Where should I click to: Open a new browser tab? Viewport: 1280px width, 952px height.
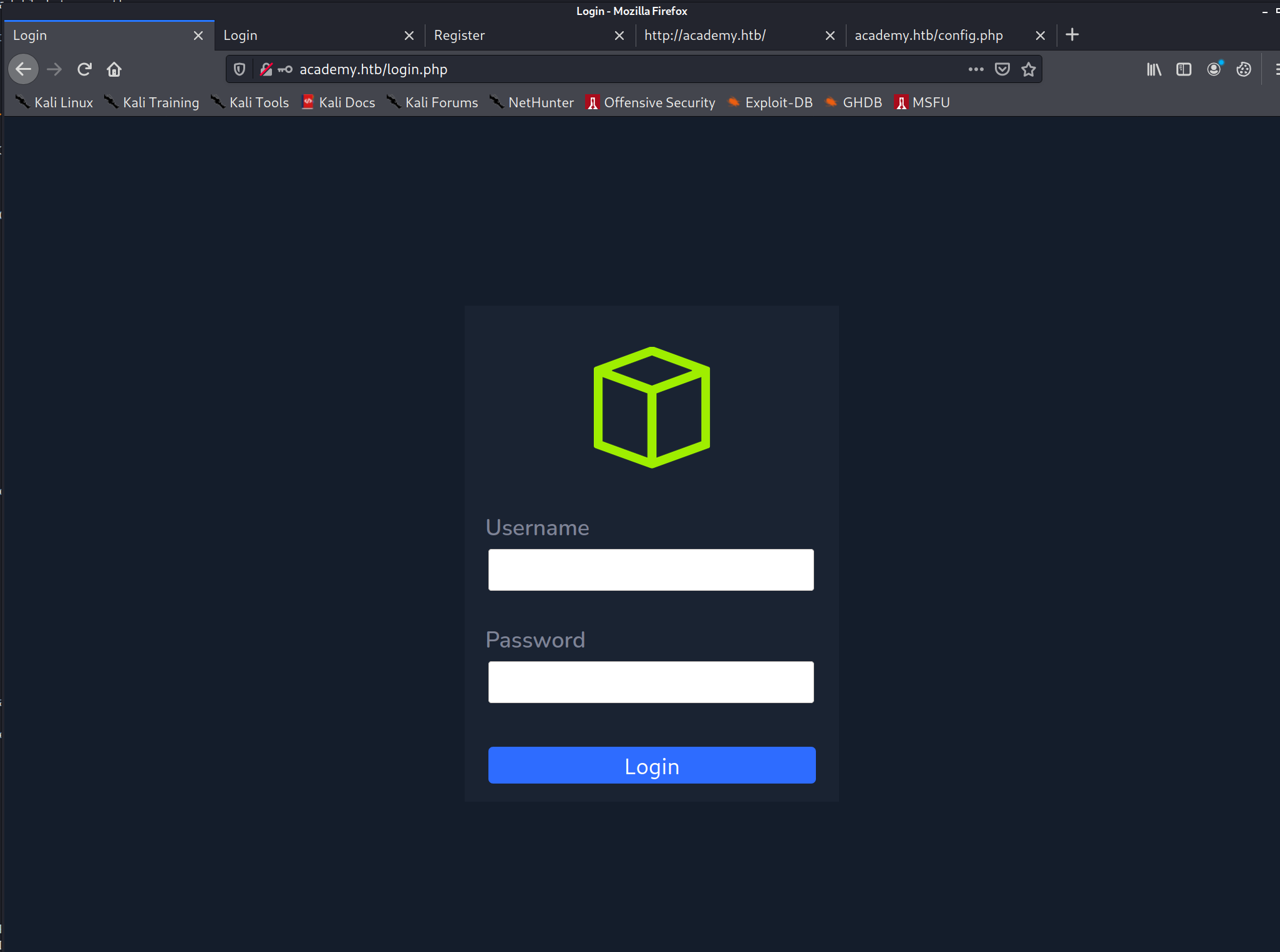click(1072, 35)
